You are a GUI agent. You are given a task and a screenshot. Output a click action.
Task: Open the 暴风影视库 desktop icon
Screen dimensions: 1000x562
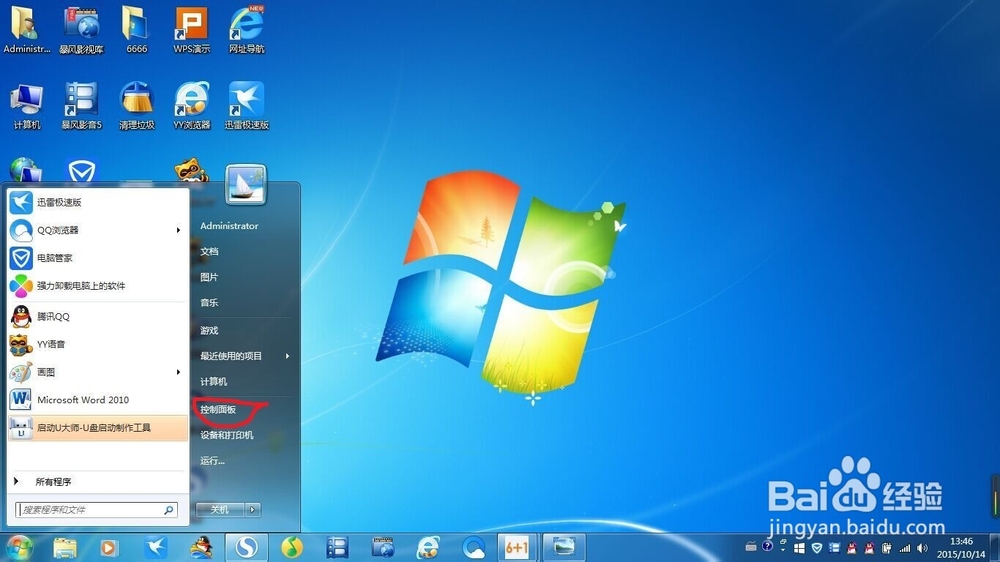[82, 29]
